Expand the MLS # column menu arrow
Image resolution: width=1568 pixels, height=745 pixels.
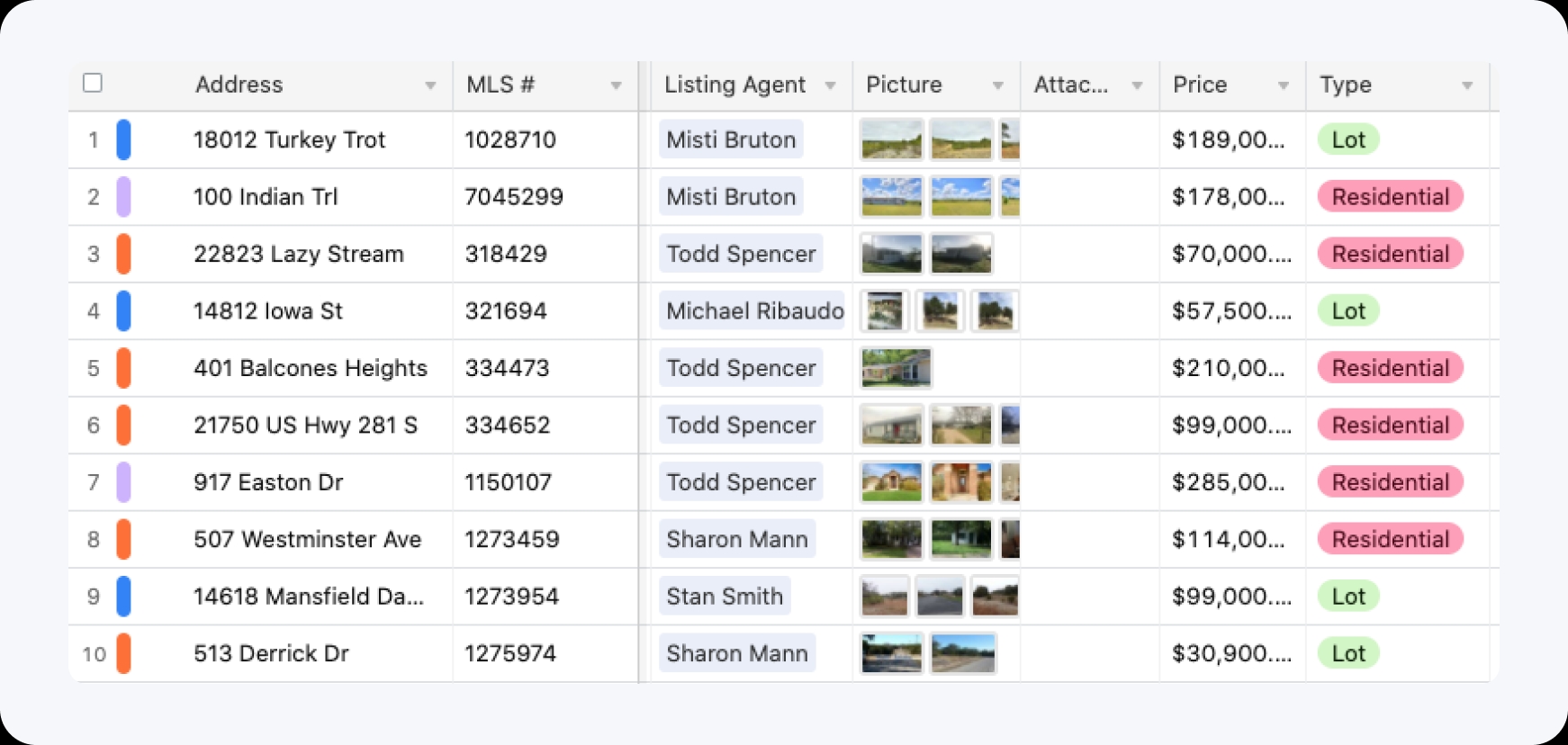[617, 85]
